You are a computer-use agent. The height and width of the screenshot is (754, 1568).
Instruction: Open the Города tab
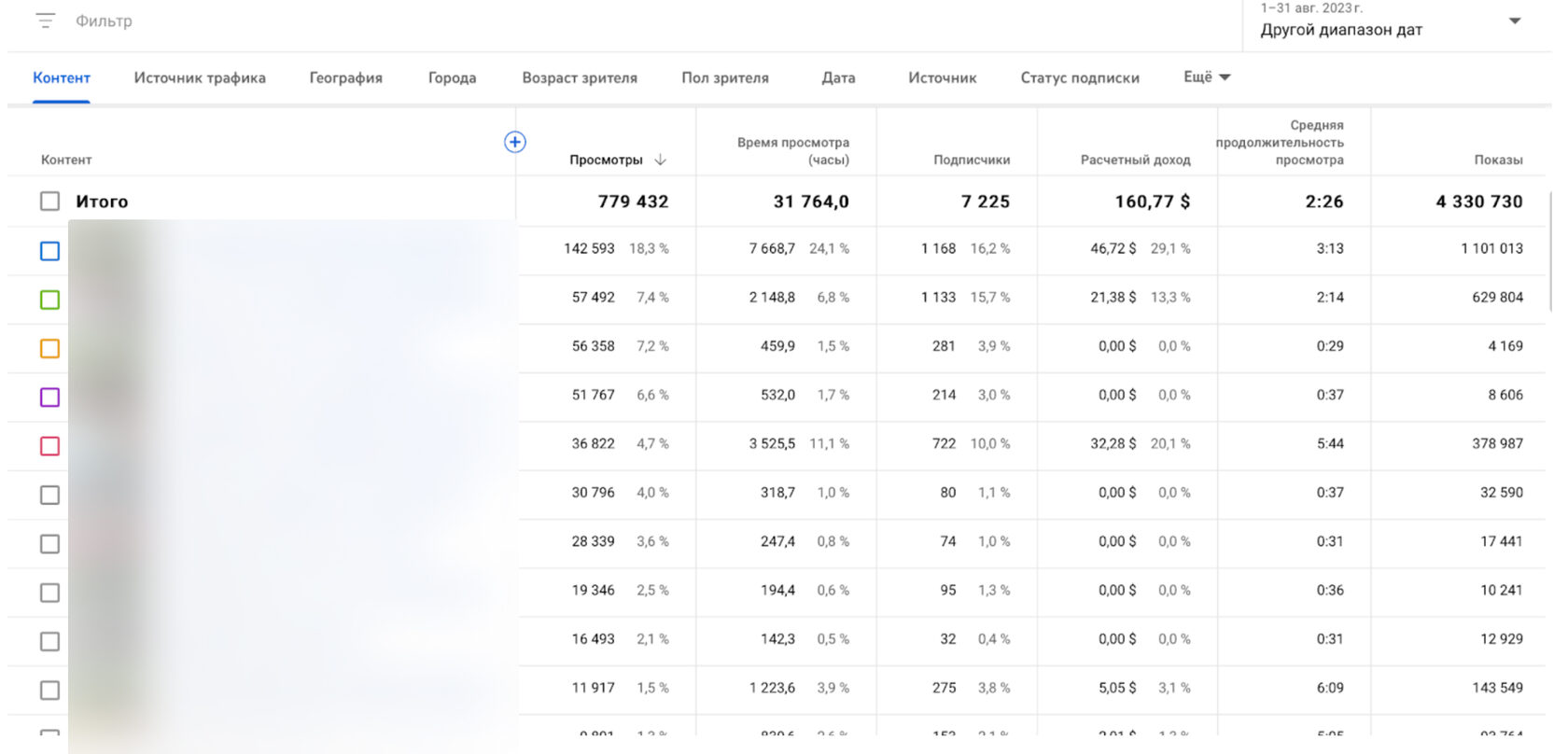point(453,78)
